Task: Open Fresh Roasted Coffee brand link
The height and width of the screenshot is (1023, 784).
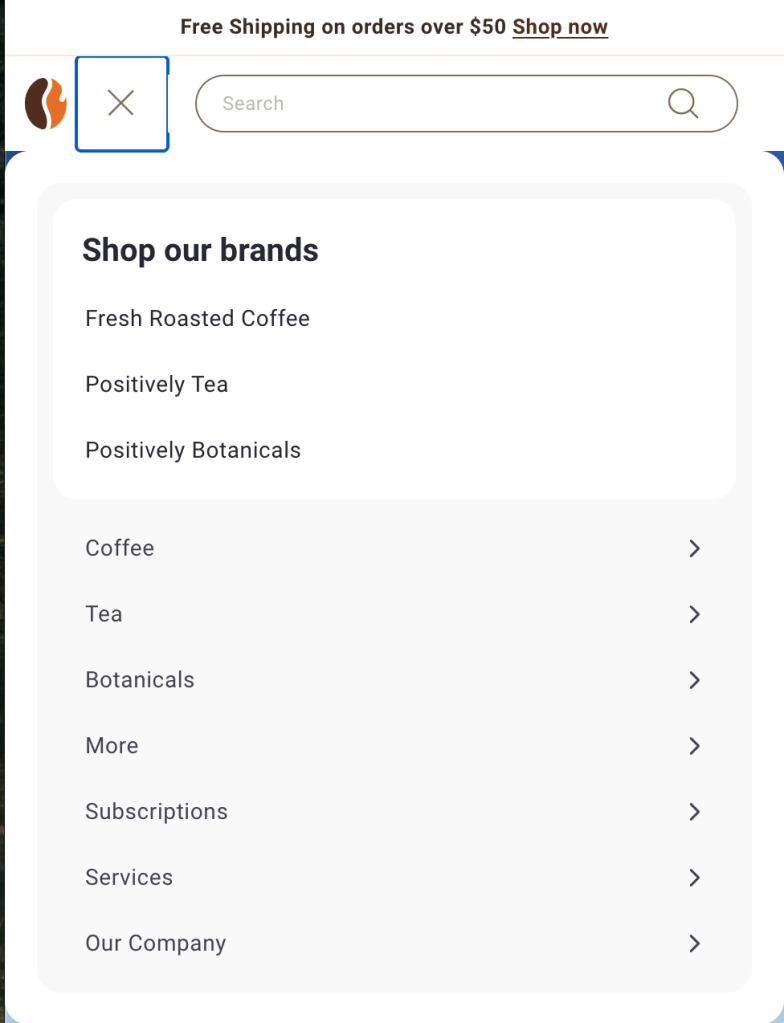Action: (x=197, y=318)
